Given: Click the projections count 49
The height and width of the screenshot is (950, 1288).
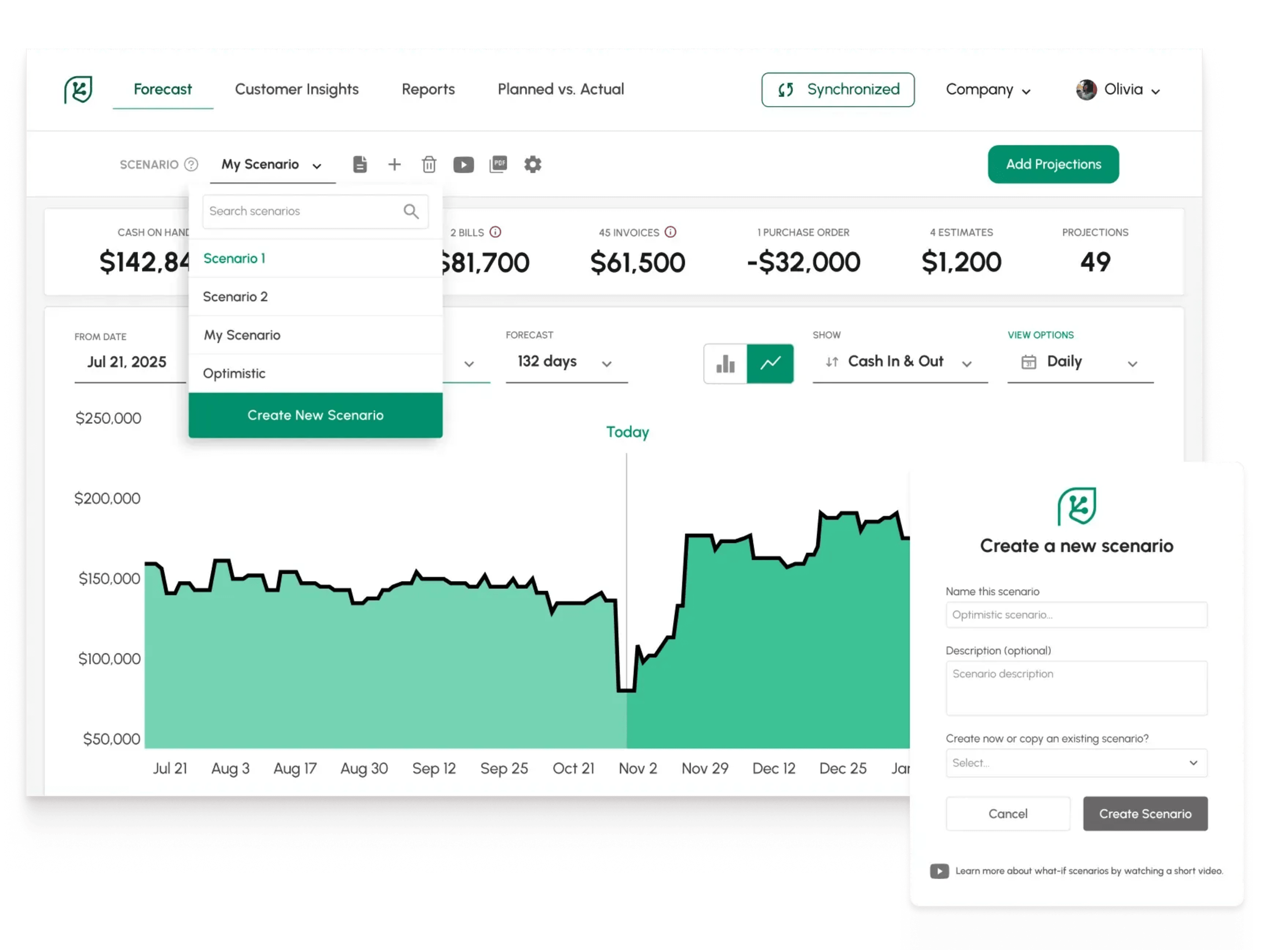Looking at the screenshot, I should point(1095,263).
